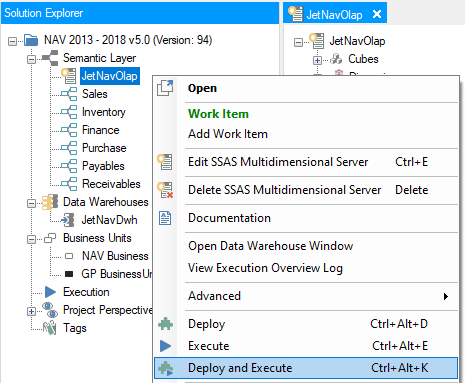Click the JetNavDwh warehouse icon

68,220
